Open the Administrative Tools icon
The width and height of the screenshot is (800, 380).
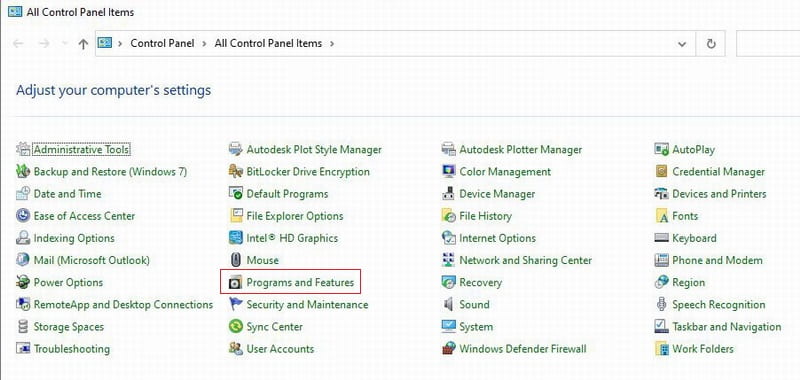point(23,149)
